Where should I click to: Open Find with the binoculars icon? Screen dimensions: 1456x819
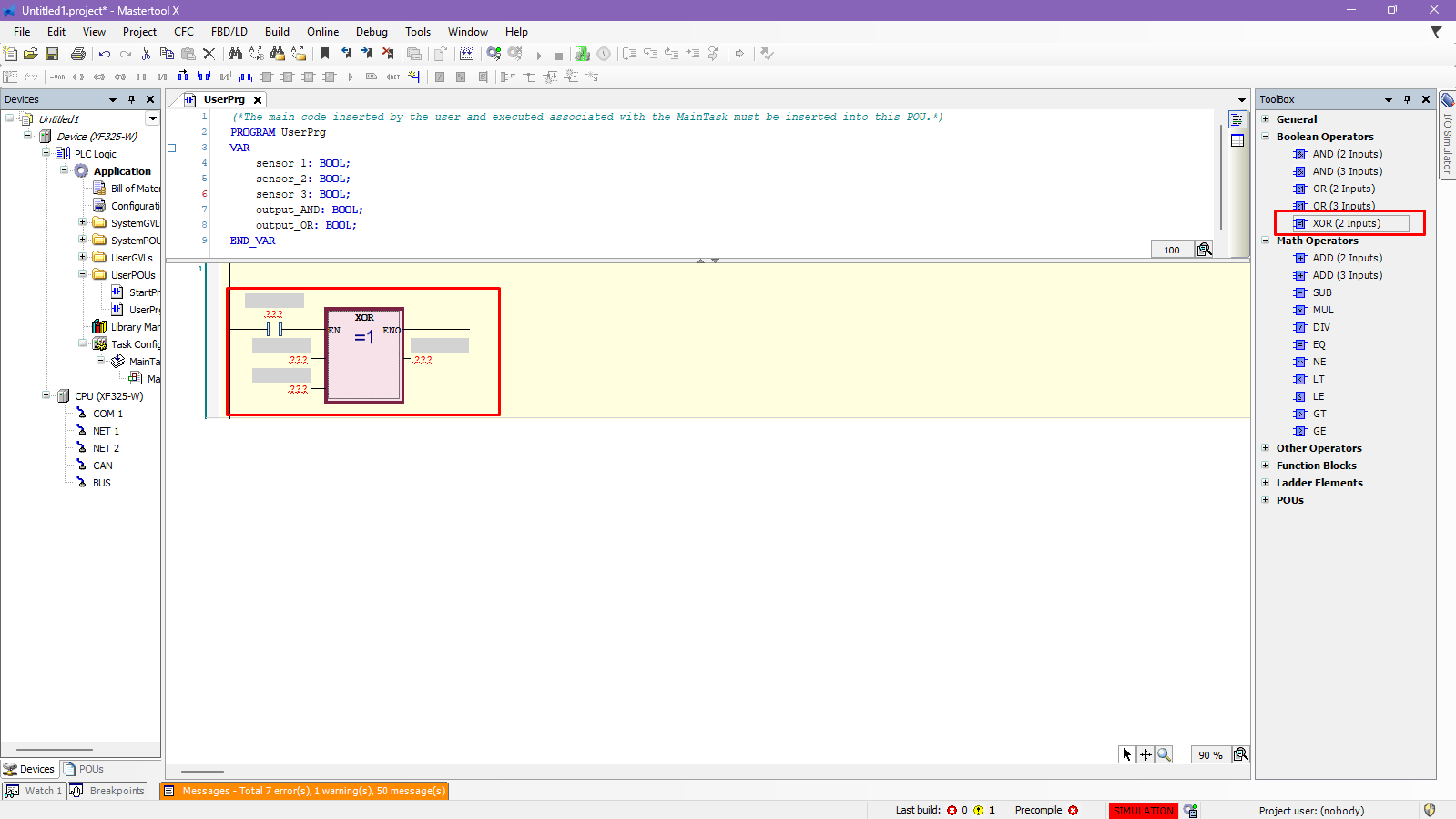point(235,54)
